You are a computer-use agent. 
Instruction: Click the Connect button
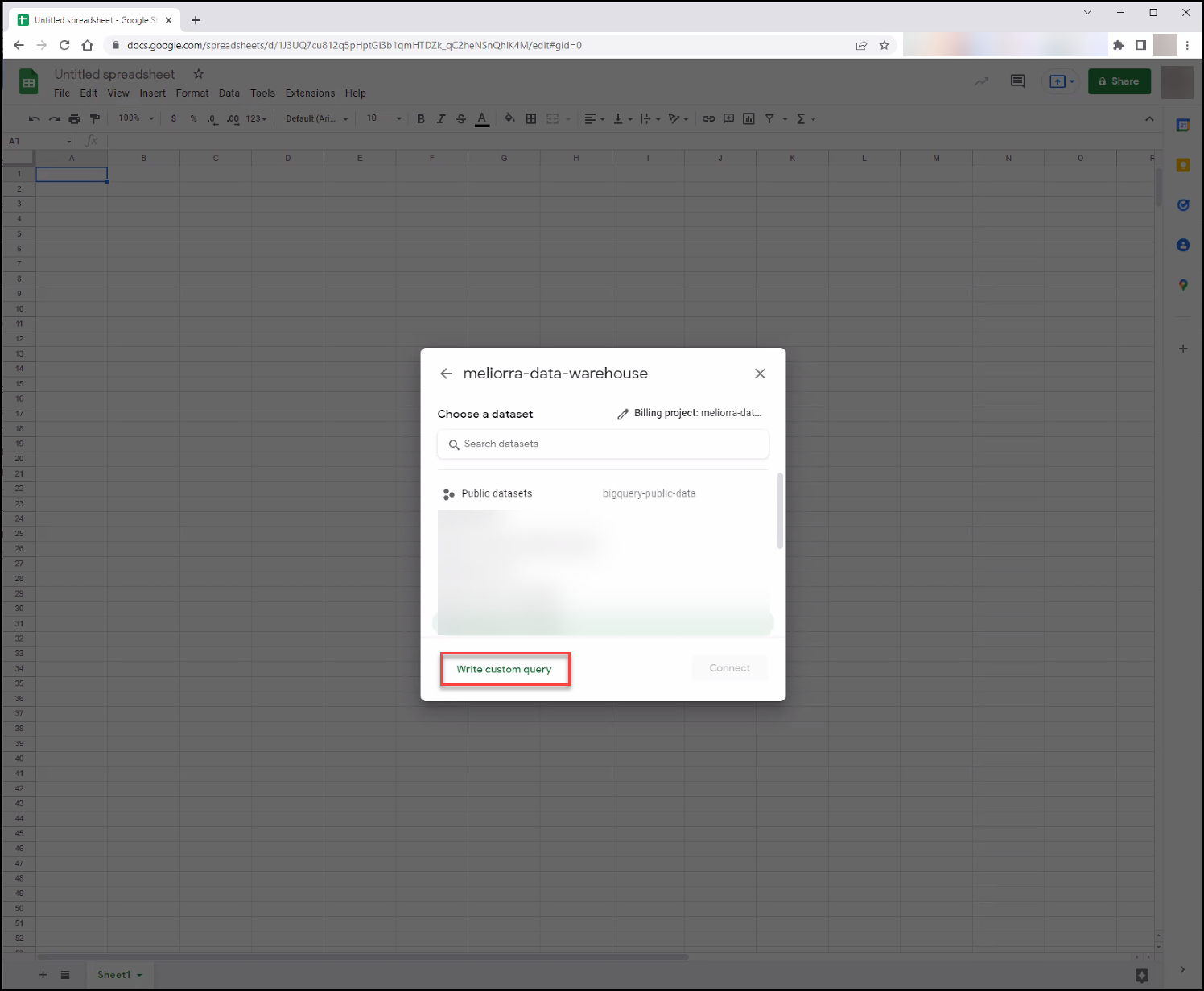coord(729,668)
